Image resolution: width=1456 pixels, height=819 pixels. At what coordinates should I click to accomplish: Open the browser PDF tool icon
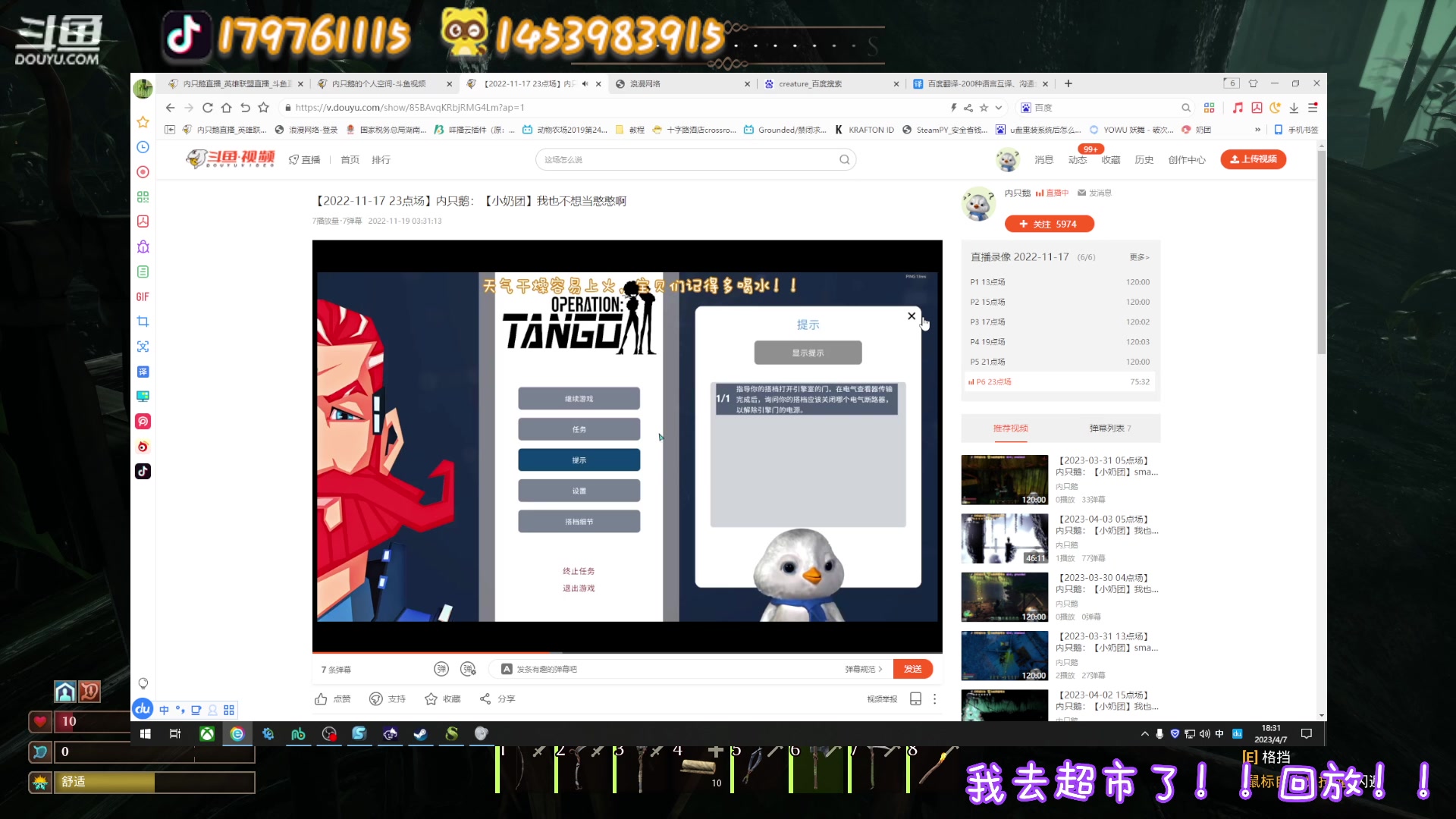[1257, 108]
